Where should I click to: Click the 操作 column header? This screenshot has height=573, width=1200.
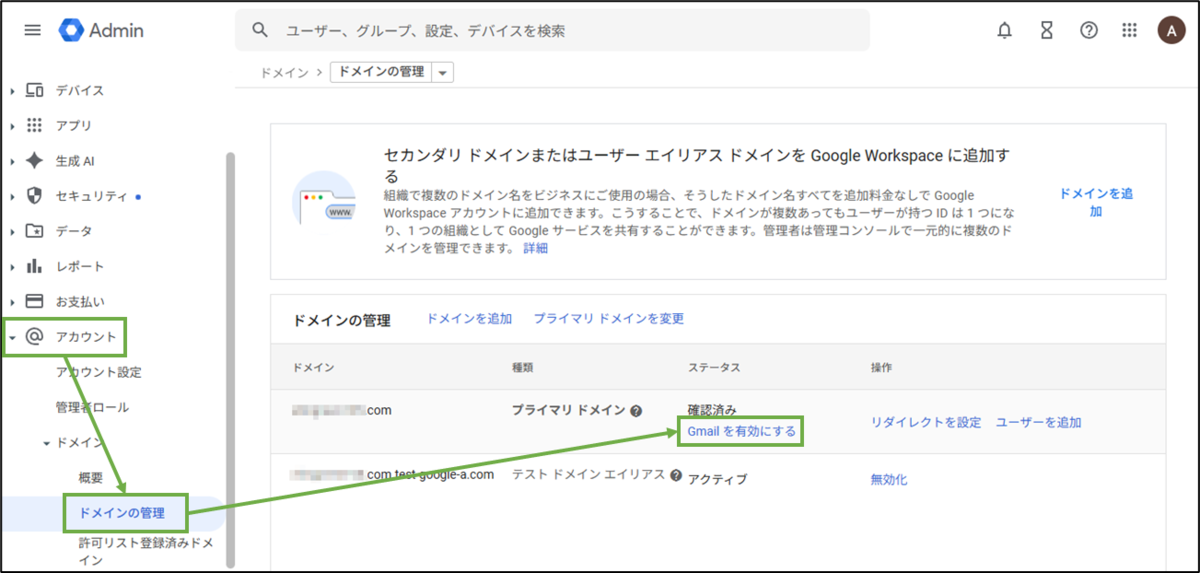coord(882,368)
